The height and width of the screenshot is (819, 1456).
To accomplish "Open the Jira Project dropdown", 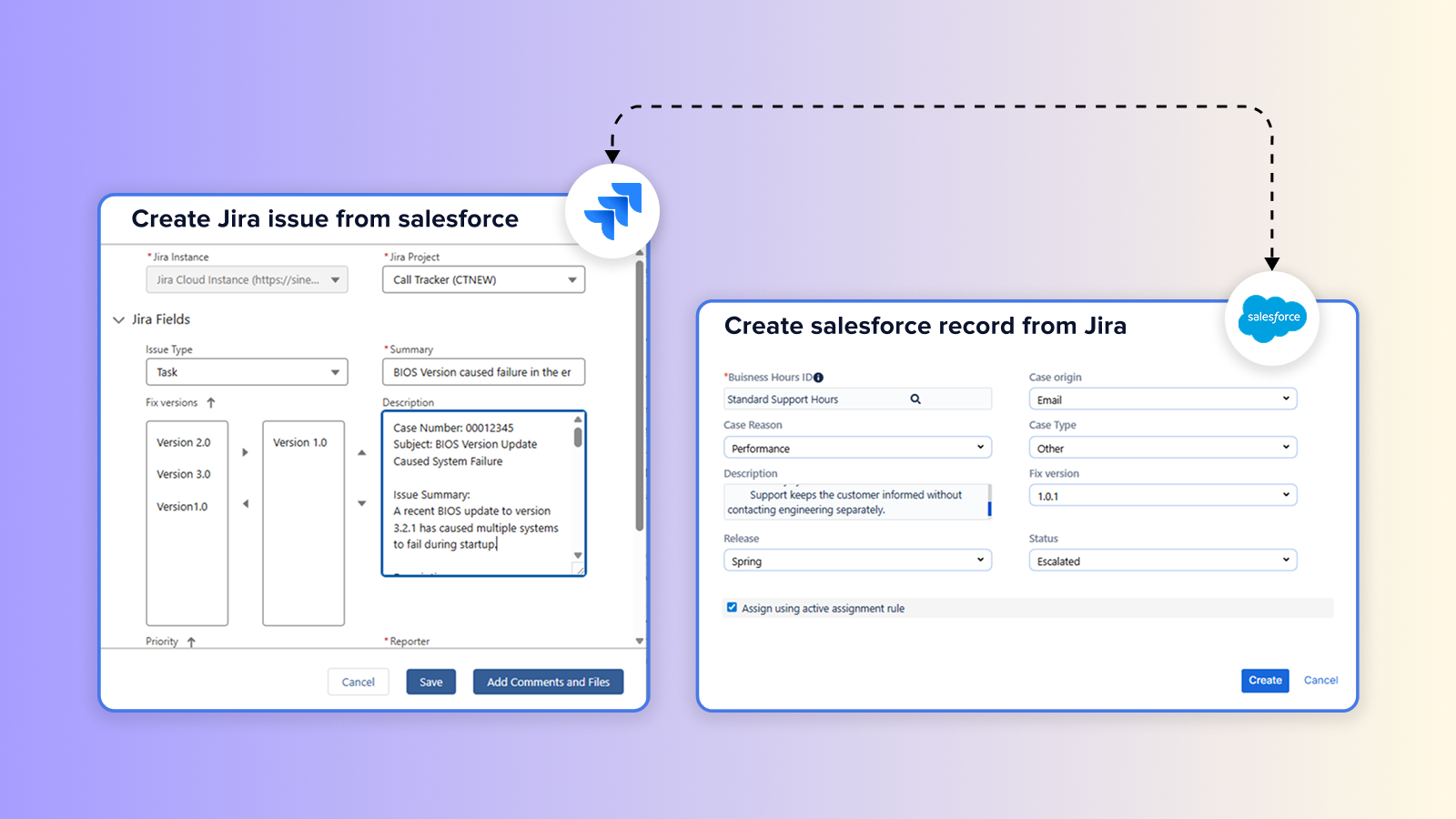I will [x=483, y=279].
